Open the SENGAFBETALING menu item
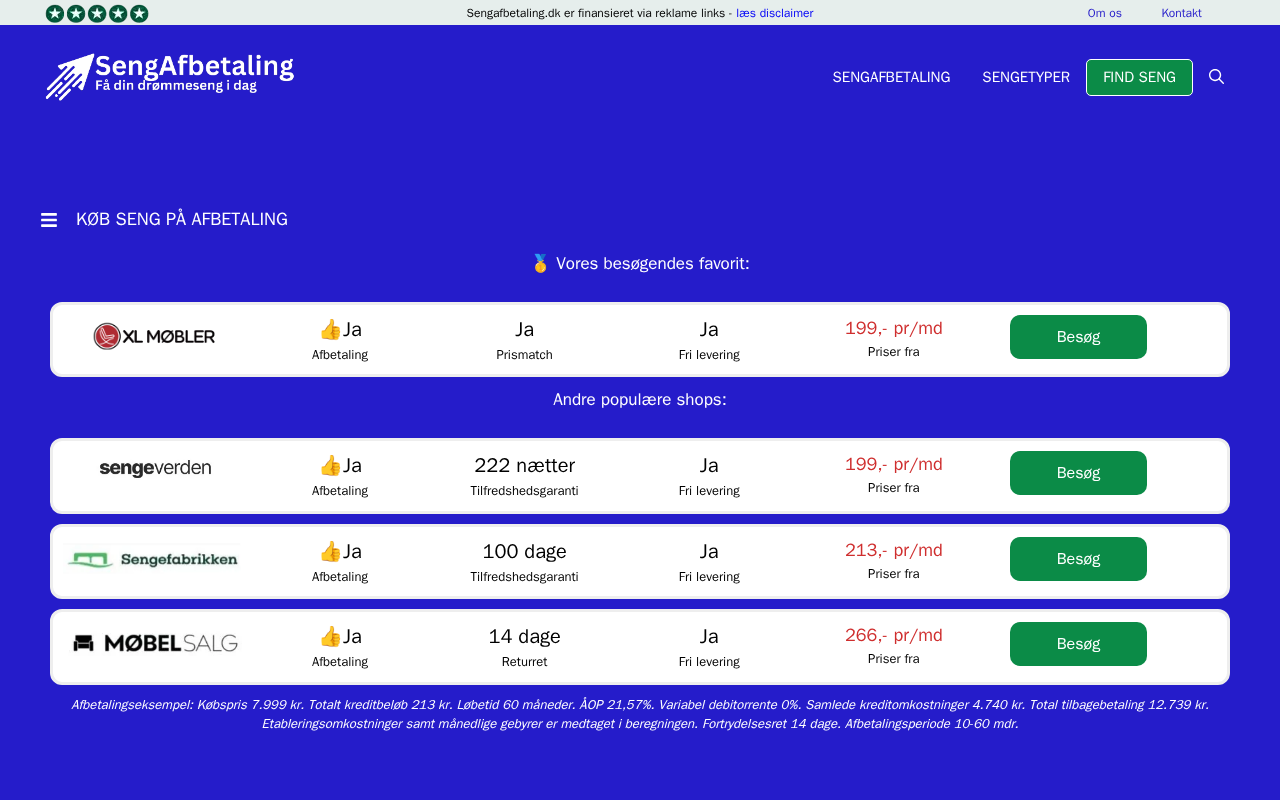The height and width of the screenshot is (800, 1280). tap(891, 77)
